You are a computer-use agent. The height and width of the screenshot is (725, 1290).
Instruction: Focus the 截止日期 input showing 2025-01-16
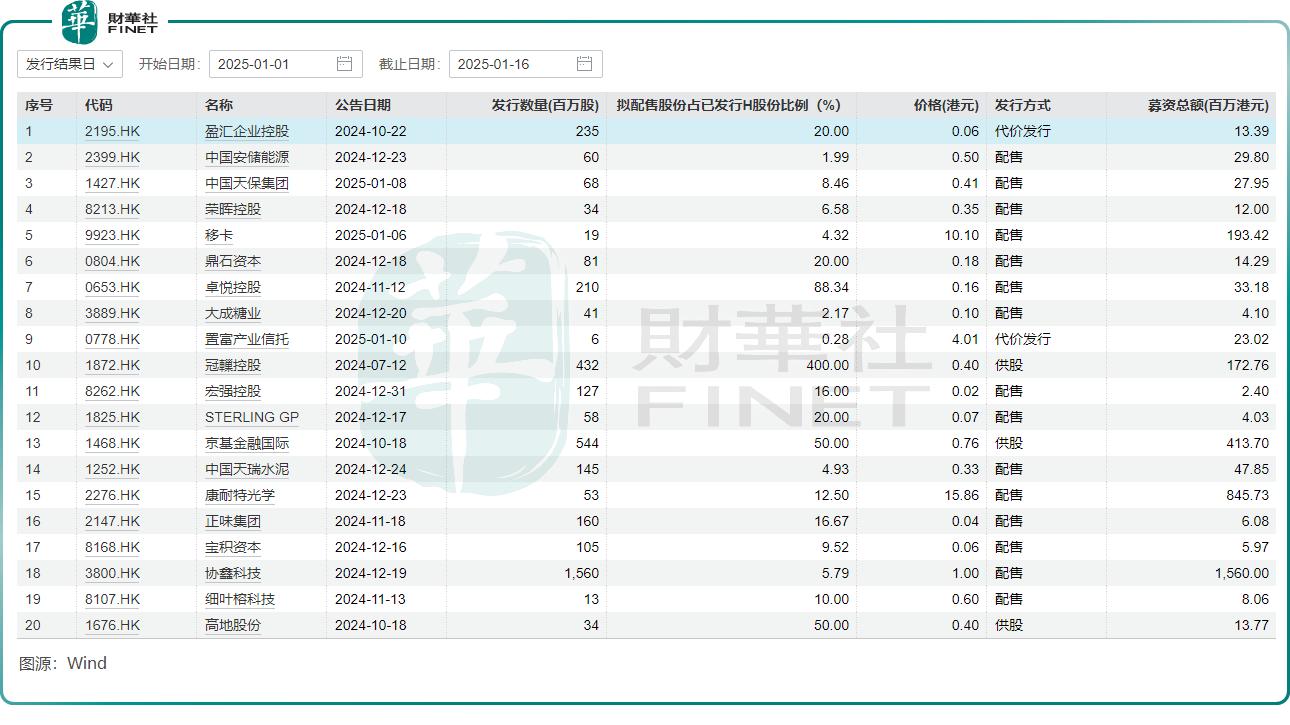click(526, 64)
